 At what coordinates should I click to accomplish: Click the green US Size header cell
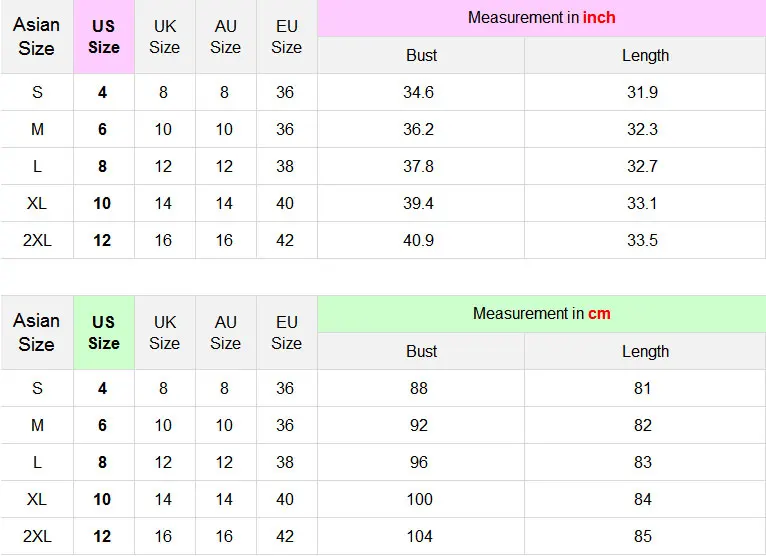tap(104, 332)
